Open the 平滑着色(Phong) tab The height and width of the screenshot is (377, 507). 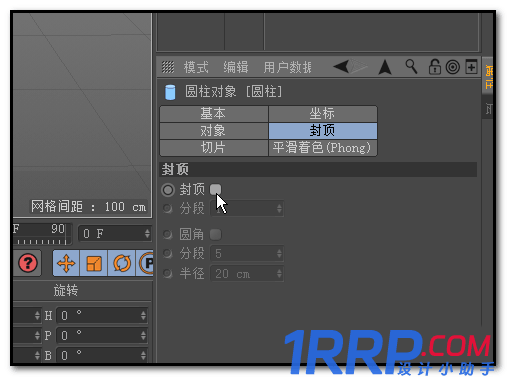pyautogui.click(x=323, y=148)
